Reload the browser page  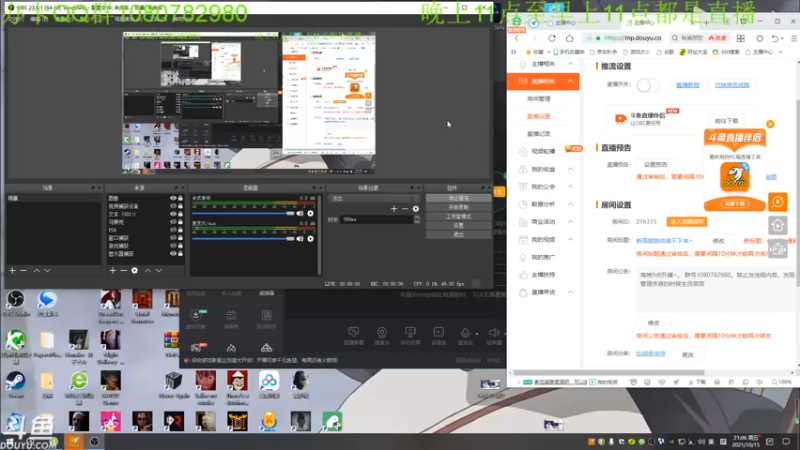tap(552, 38)
